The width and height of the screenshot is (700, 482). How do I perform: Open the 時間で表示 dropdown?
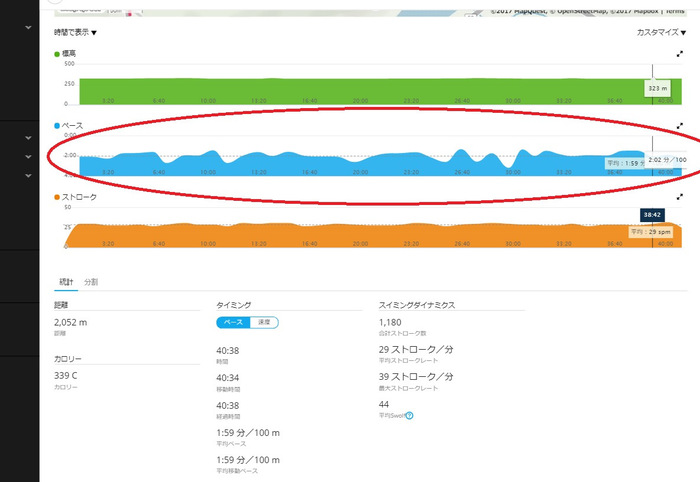pos(75,32)
